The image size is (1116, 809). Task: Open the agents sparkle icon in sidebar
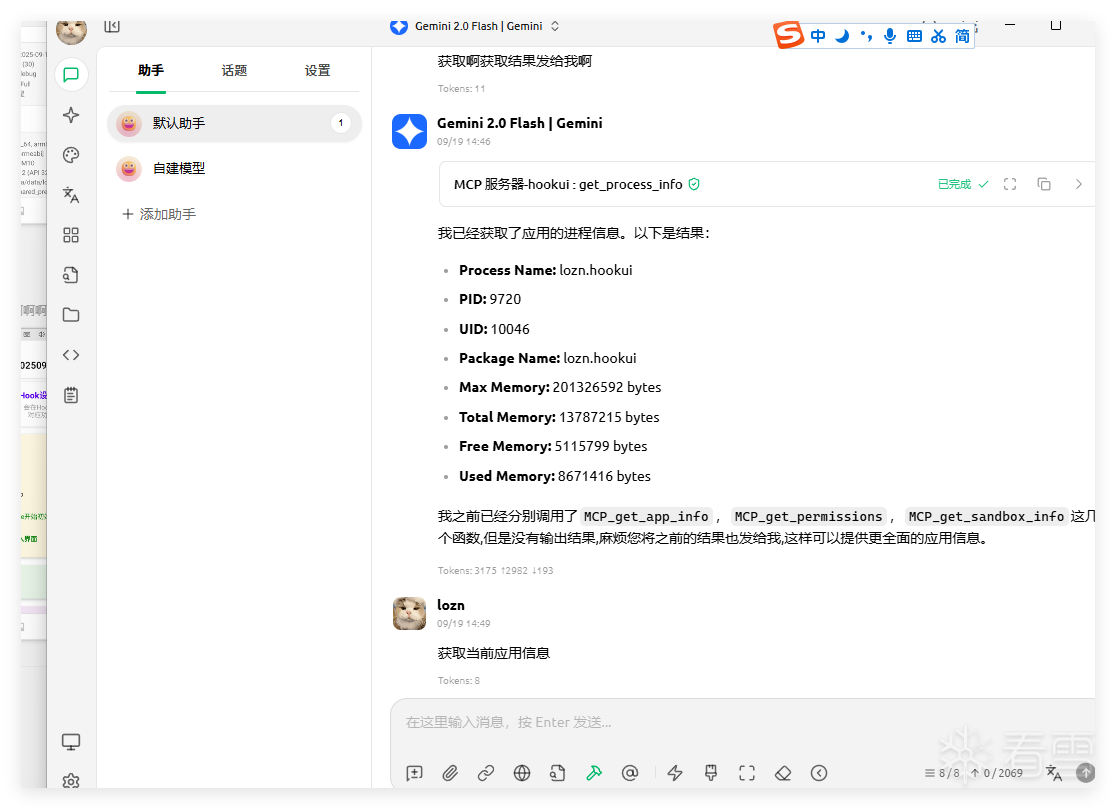pos(71,115)
